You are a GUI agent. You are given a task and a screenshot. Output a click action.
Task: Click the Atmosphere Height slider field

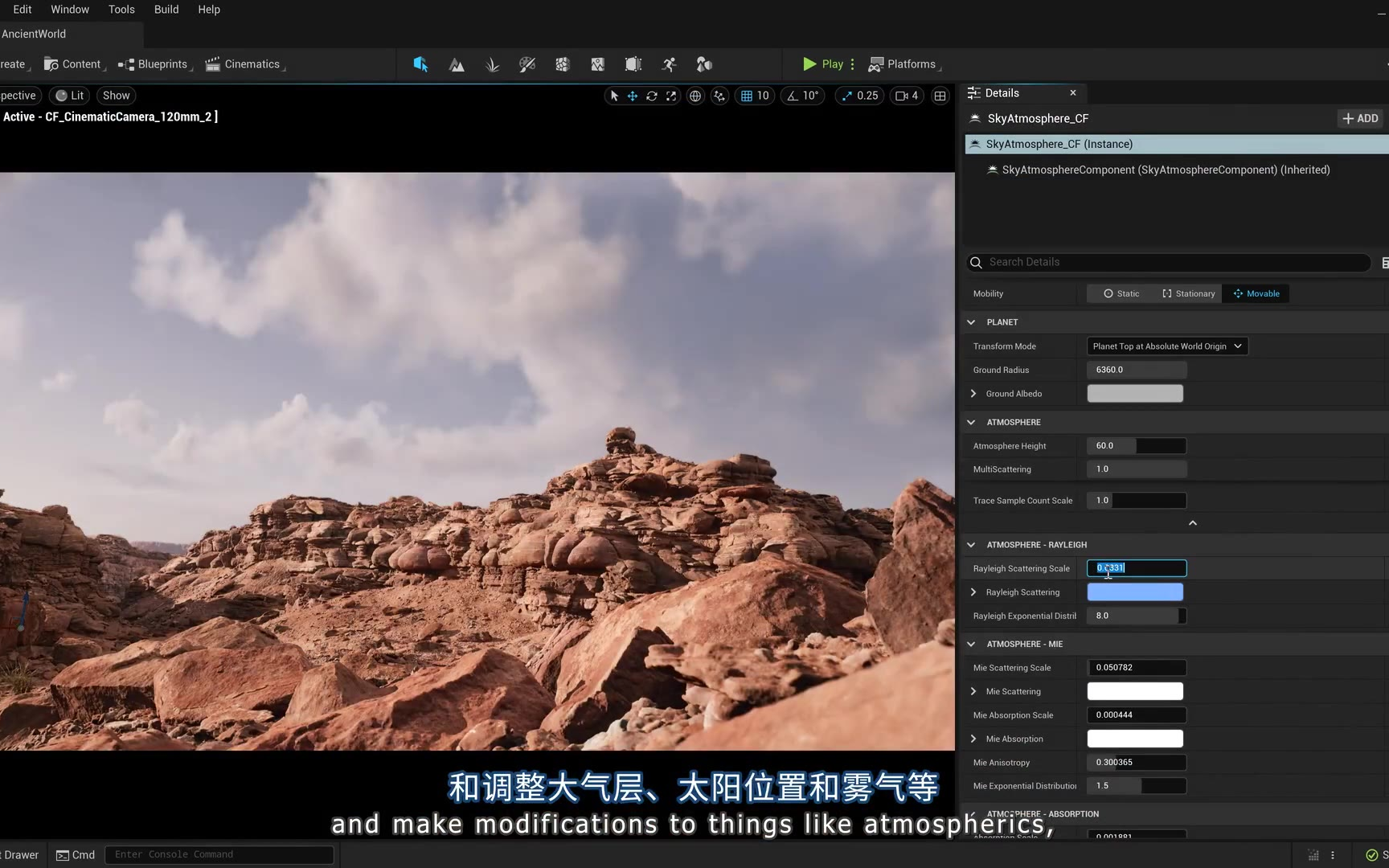(x=1137, y=446)
